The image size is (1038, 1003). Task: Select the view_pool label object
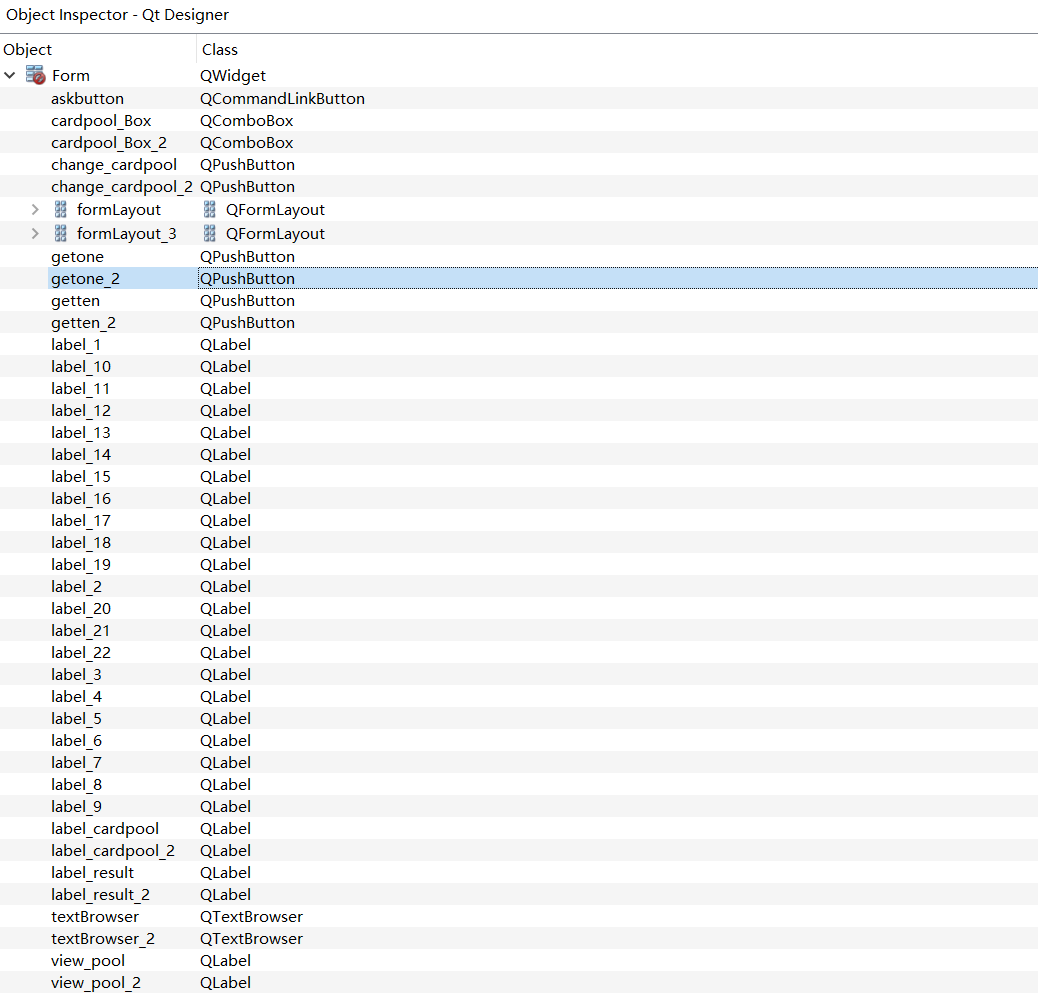pyautogui.click(x=88, y=961)
